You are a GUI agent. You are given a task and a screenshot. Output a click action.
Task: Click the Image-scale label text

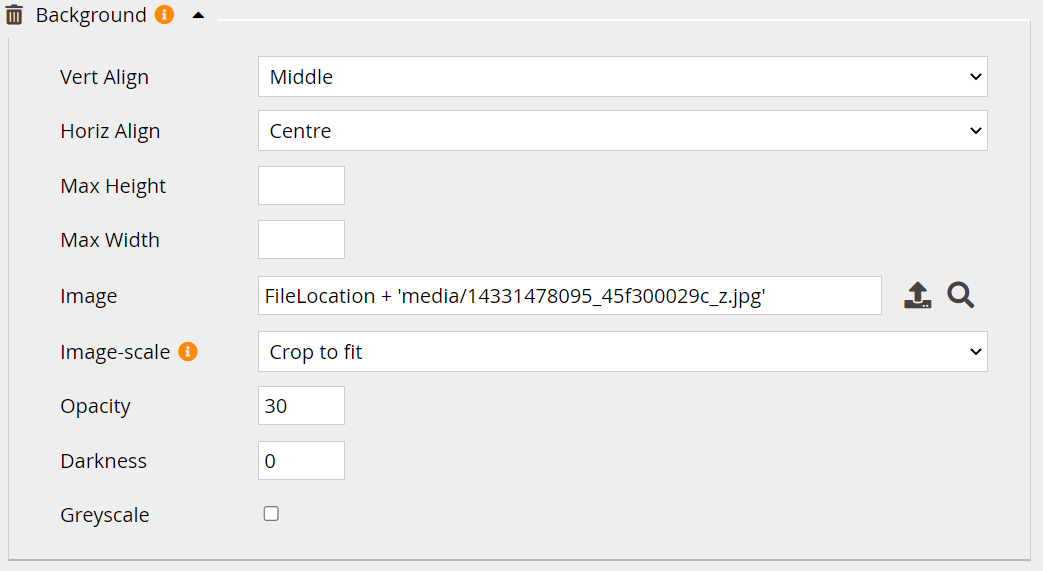[115, 352]
